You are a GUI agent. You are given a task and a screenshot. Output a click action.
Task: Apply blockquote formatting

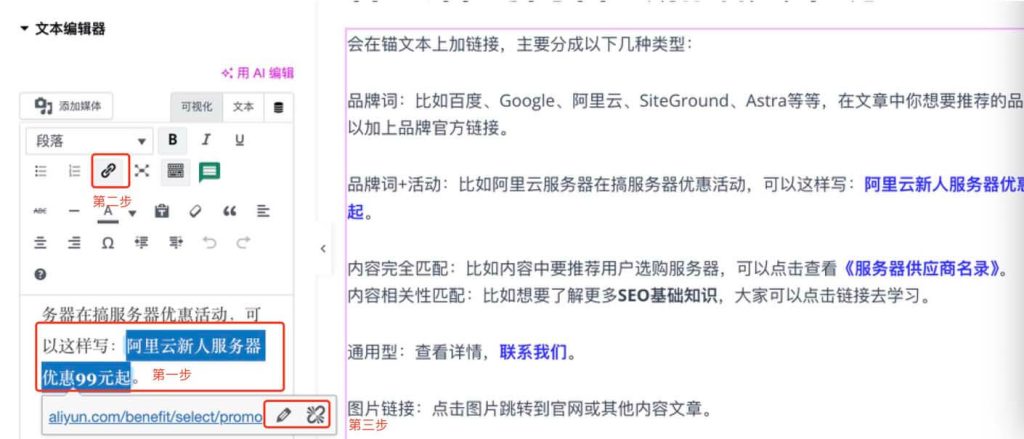pyautogui.click(x=229, y=211)
